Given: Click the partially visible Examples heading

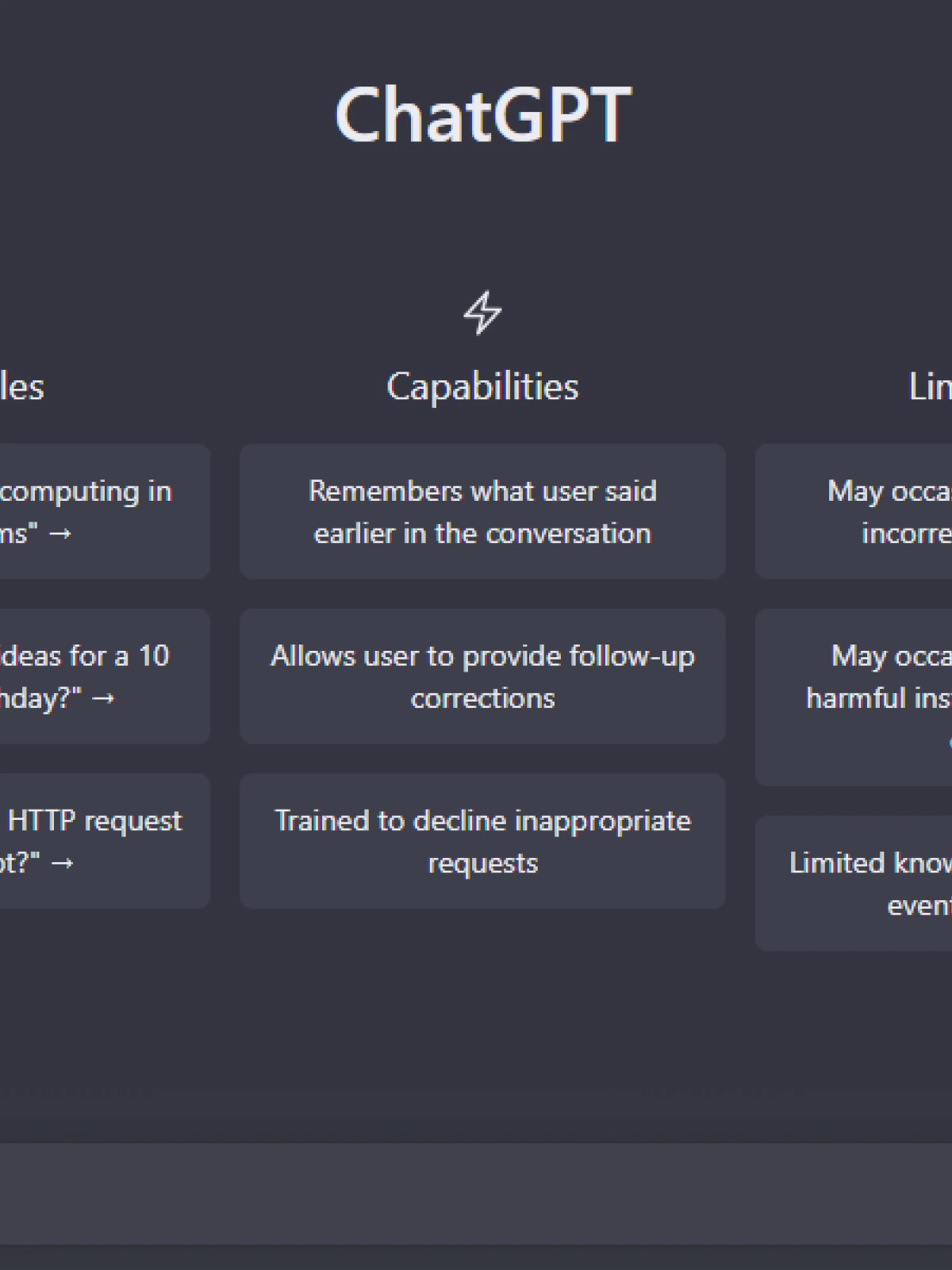Looking at the screenshot, I should coord(22,387).
